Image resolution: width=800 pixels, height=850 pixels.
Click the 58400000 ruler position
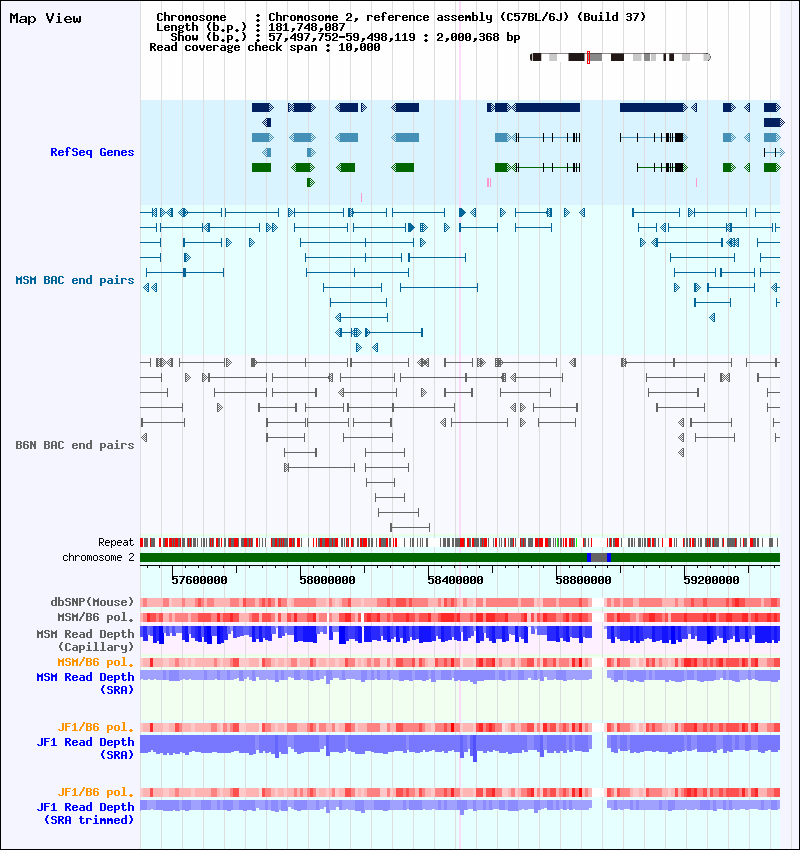[x=455, y=580]
